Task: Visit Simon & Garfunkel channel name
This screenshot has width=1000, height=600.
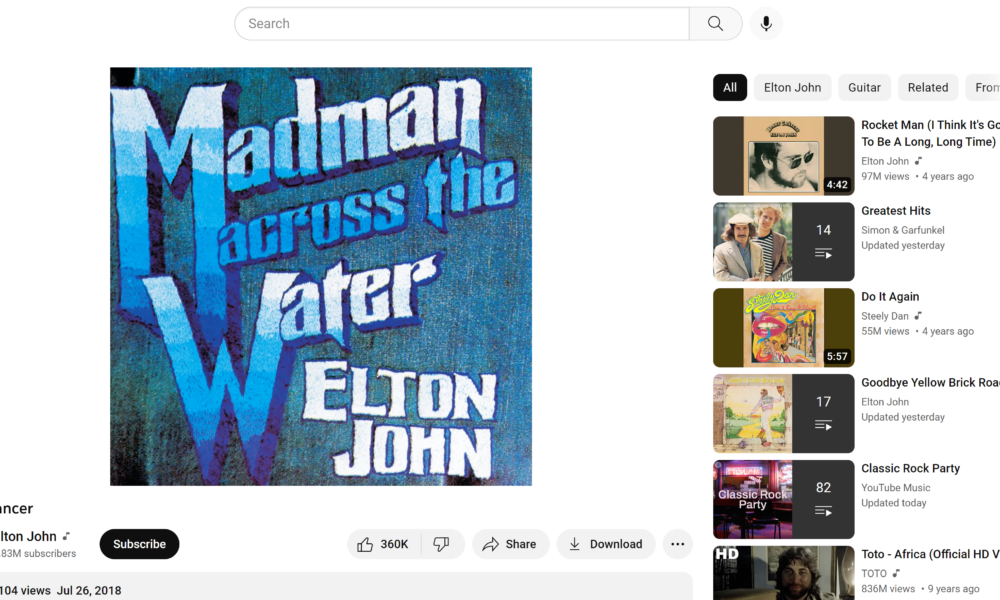Action: pyautogui.click(x=902, y=230)
